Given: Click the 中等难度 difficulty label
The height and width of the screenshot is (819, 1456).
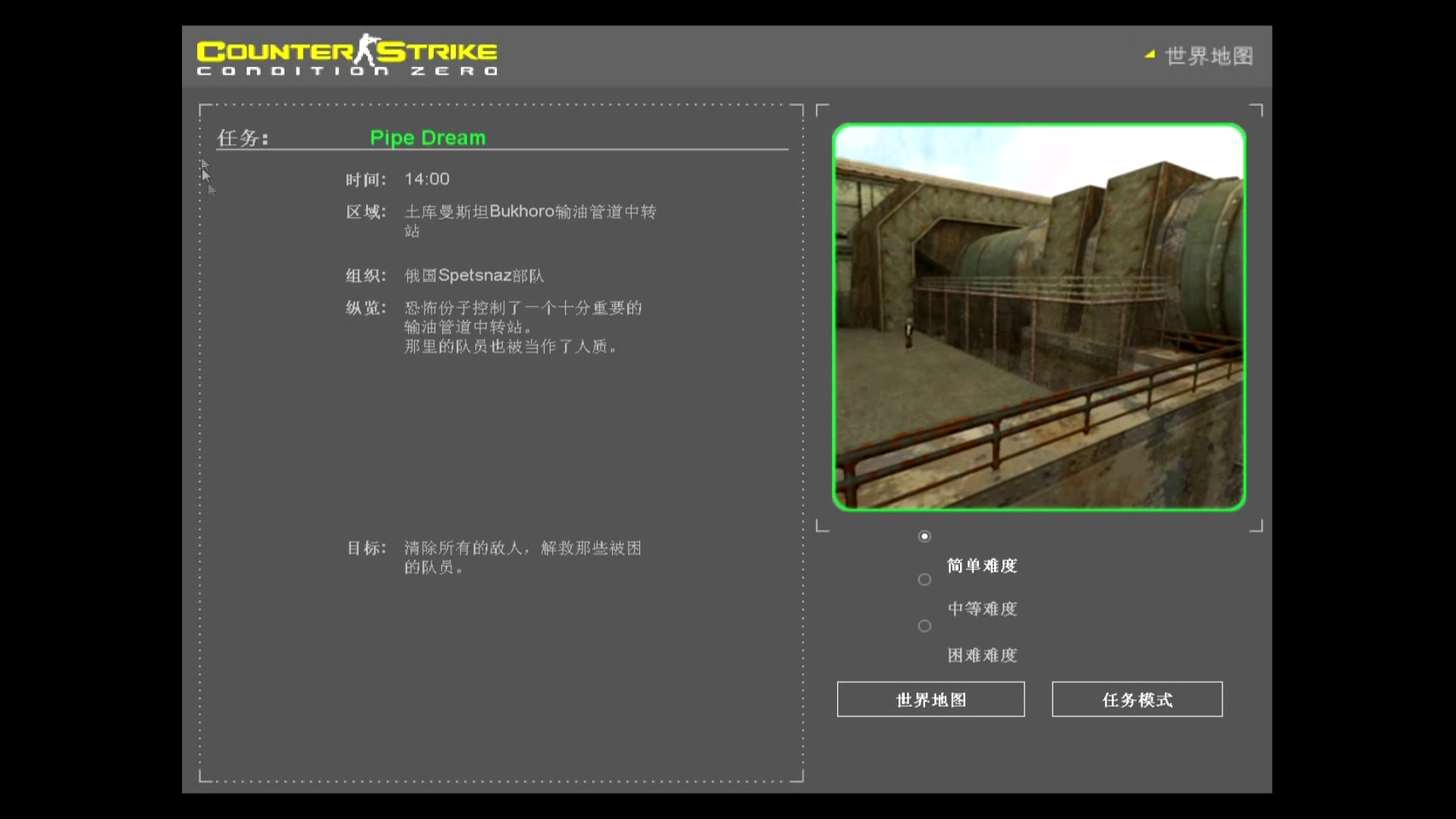Looking at the screenshot, I should (x=981, y=609).
